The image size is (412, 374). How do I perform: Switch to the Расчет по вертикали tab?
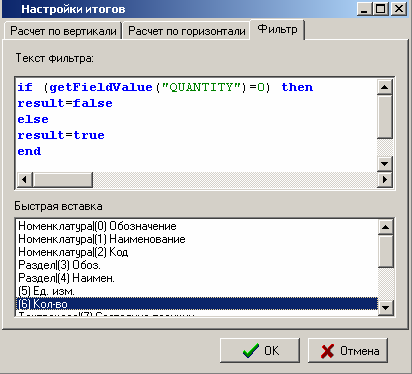pos(63,31)
